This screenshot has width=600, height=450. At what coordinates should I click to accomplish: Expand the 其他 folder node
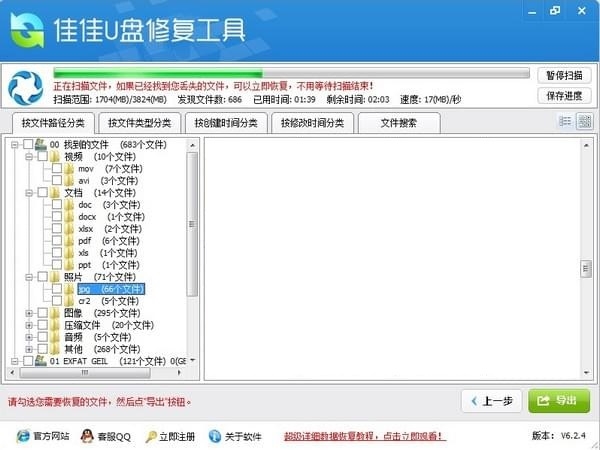[x=29, y=349]
